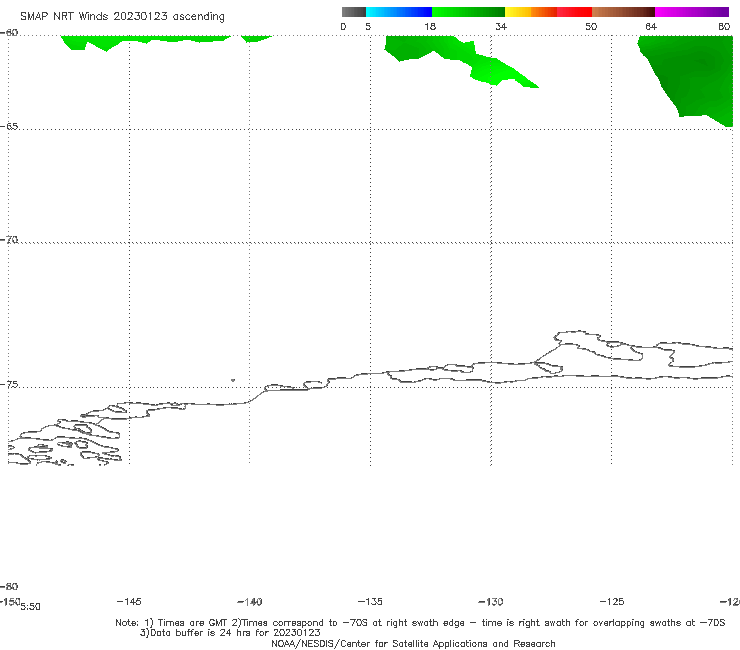740x650 pixels.
Task: Click the green segment of the color bar
Action: 468,12
